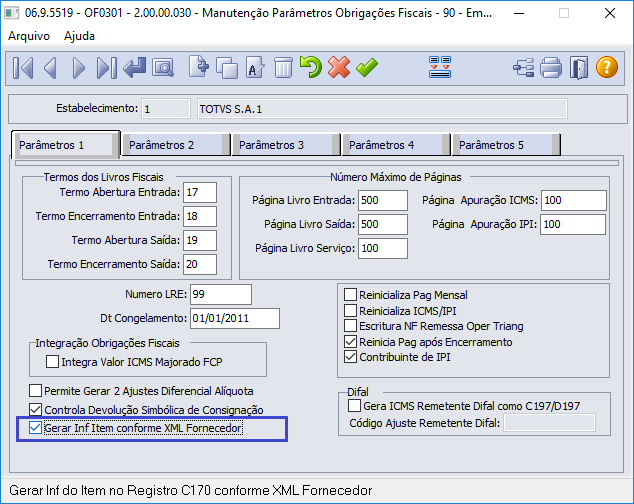634x504 pixels.
Task: Click the modify record icon with letter A
Action: (255, 68)
